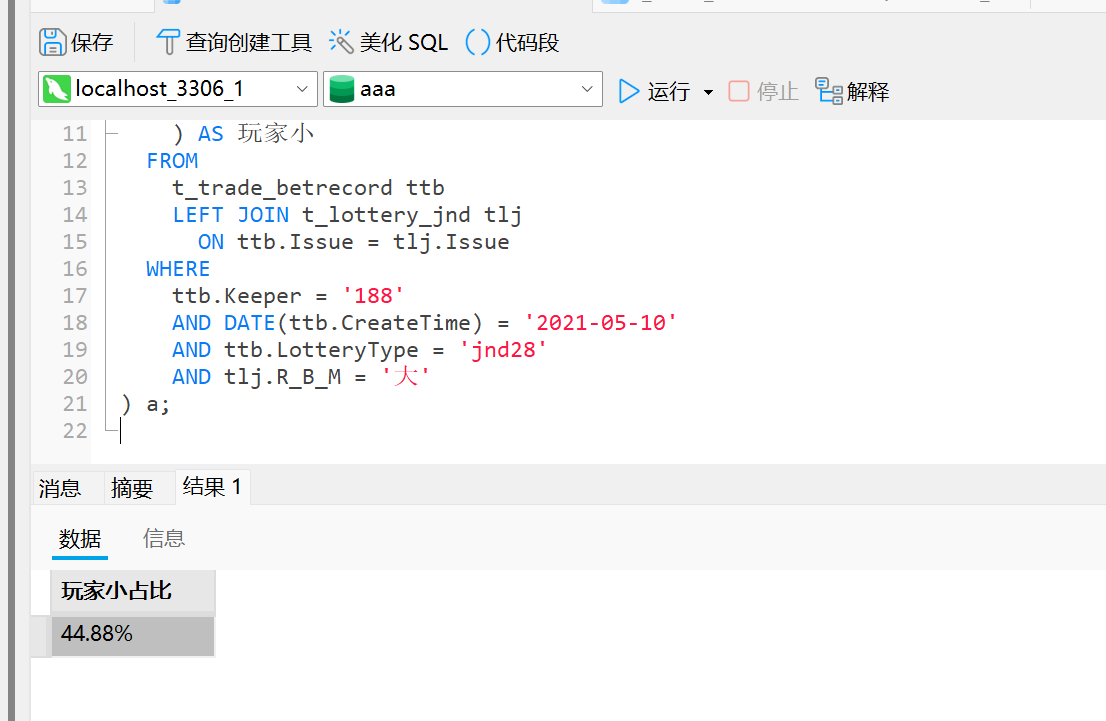Click the FROM keyword on line 12
This screenshot has width=1106, height=721.
(172, 161)
